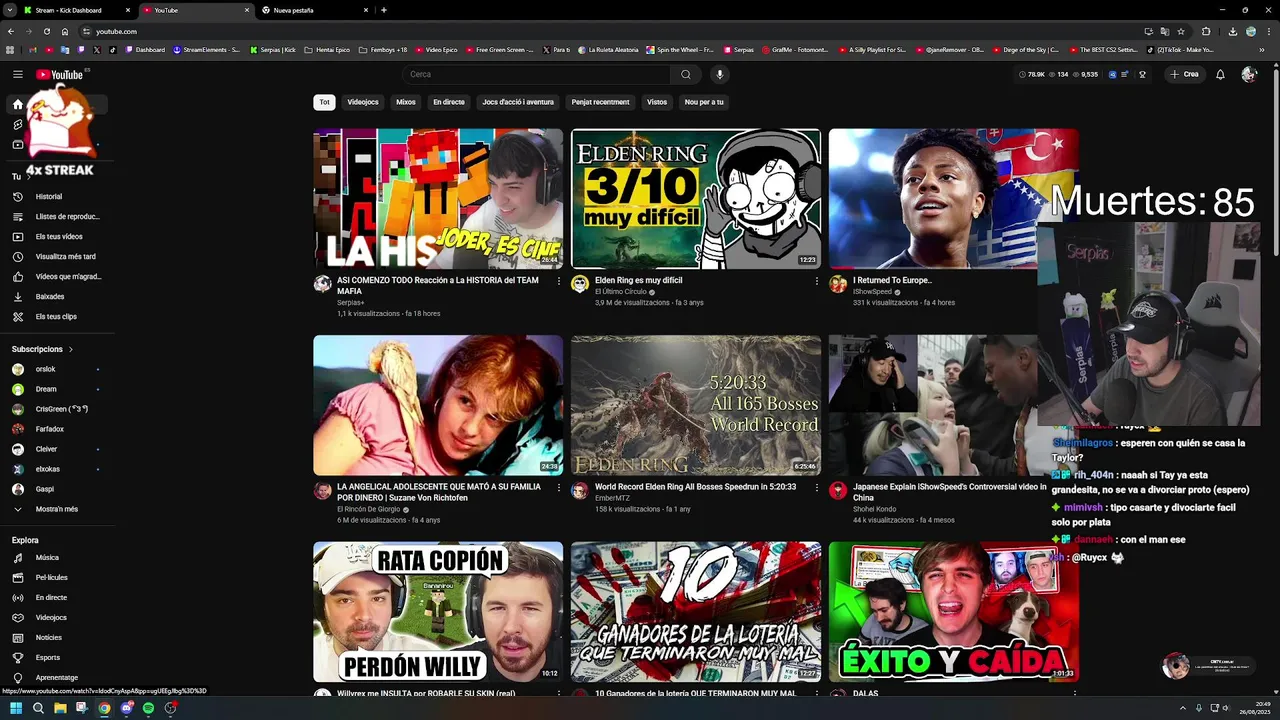Open the orslok subscription channel
This screenshot has height=720, width=1280.
coord(58,369)
